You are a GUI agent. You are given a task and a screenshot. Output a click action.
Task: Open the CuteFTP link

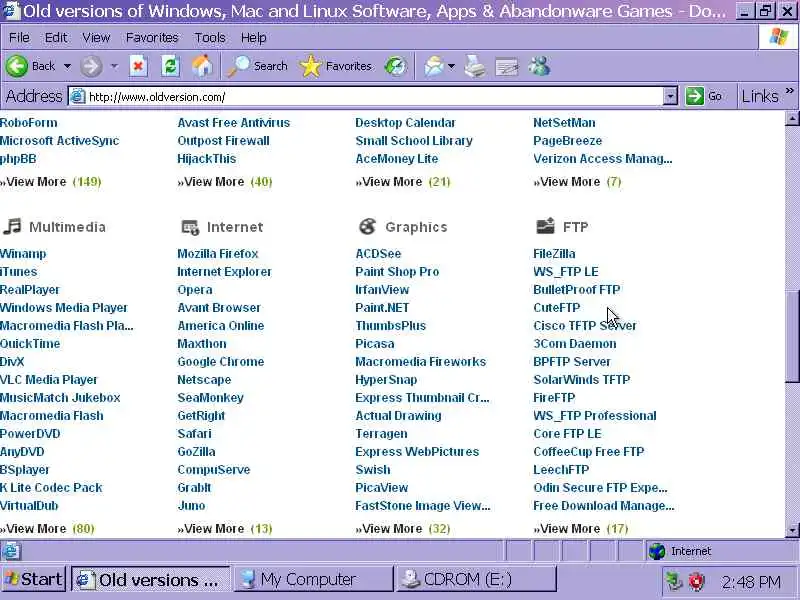pyautogui.click(x=557, y=308)
